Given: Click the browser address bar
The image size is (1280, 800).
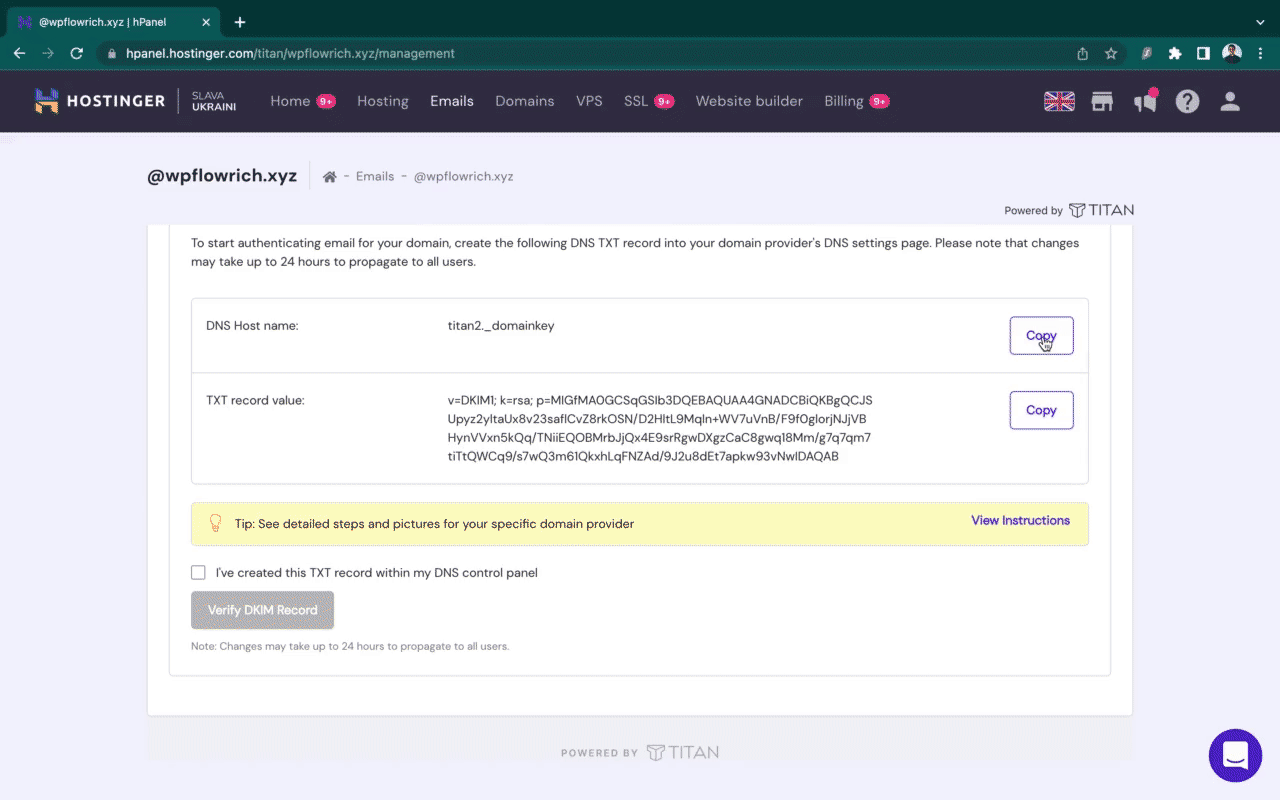Looking at the screenshot, I should coord(590,54).
